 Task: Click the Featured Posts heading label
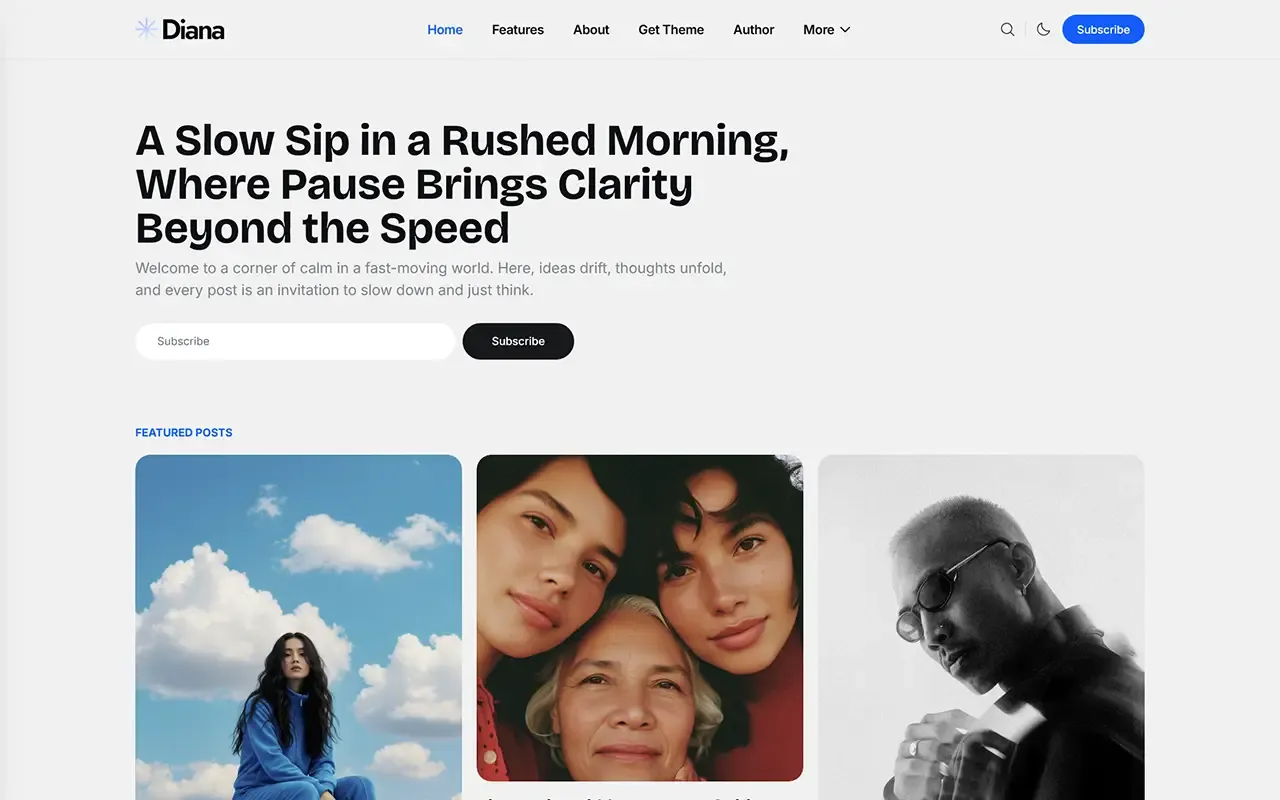pos(184,433)
